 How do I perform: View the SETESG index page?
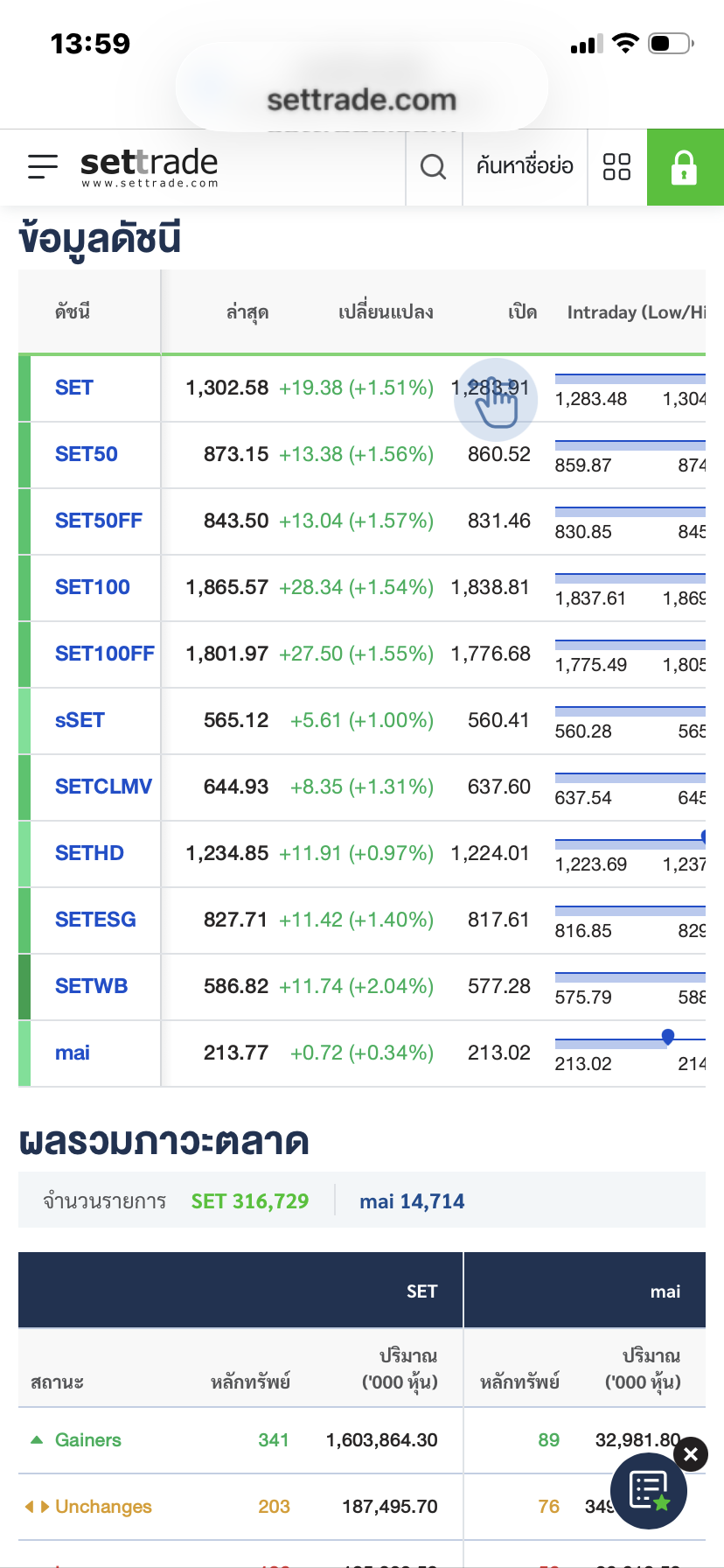pos(95,920)
